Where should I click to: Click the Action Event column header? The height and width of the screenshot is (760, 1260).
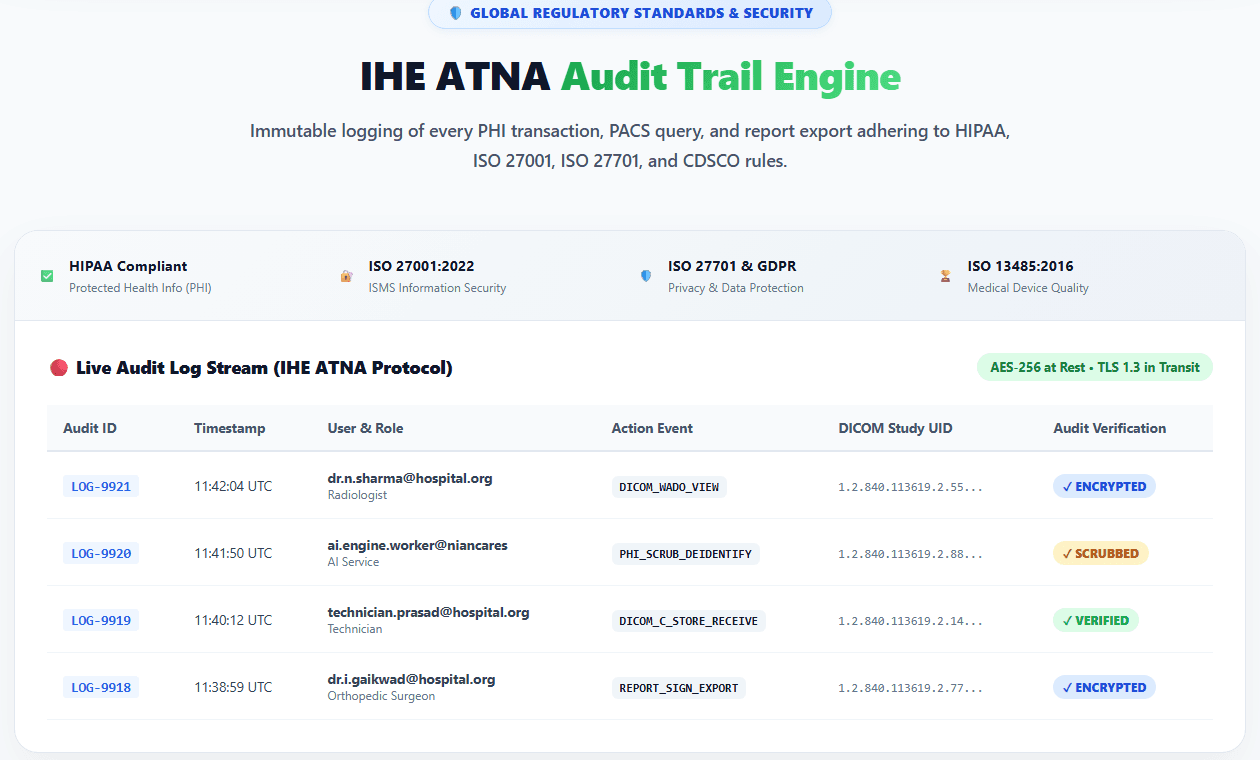pyautogui.click(x=652, y=428)
